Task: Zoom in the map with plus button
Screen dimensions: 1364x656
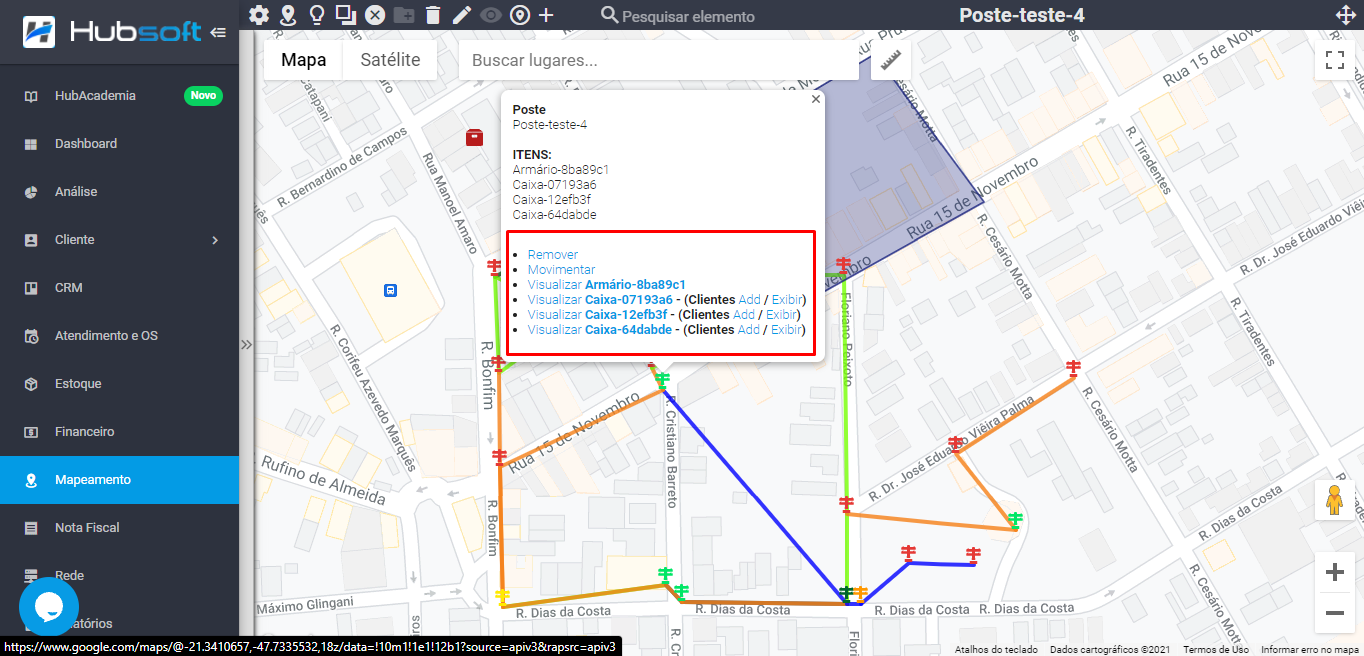Action: [x=1334, y=572]
